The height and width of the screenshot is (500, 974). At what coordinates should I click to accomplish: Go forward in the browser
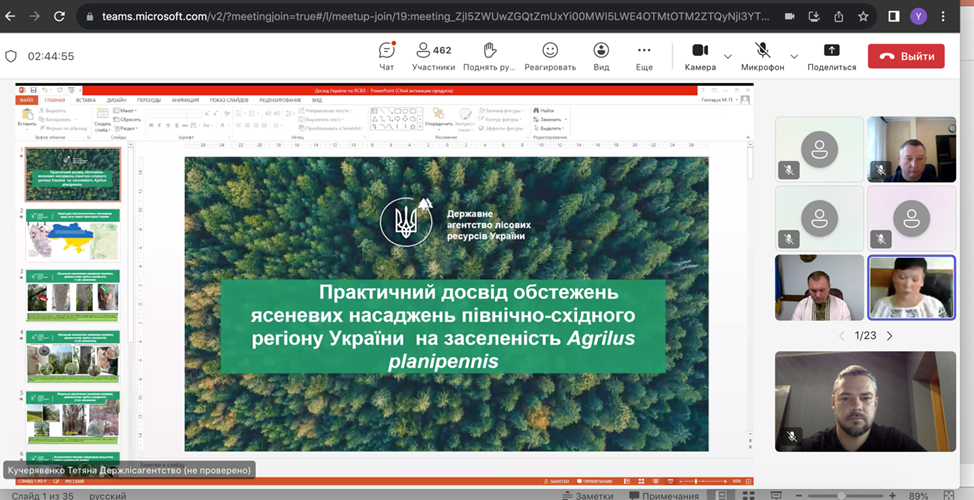[x=35, y=17]
